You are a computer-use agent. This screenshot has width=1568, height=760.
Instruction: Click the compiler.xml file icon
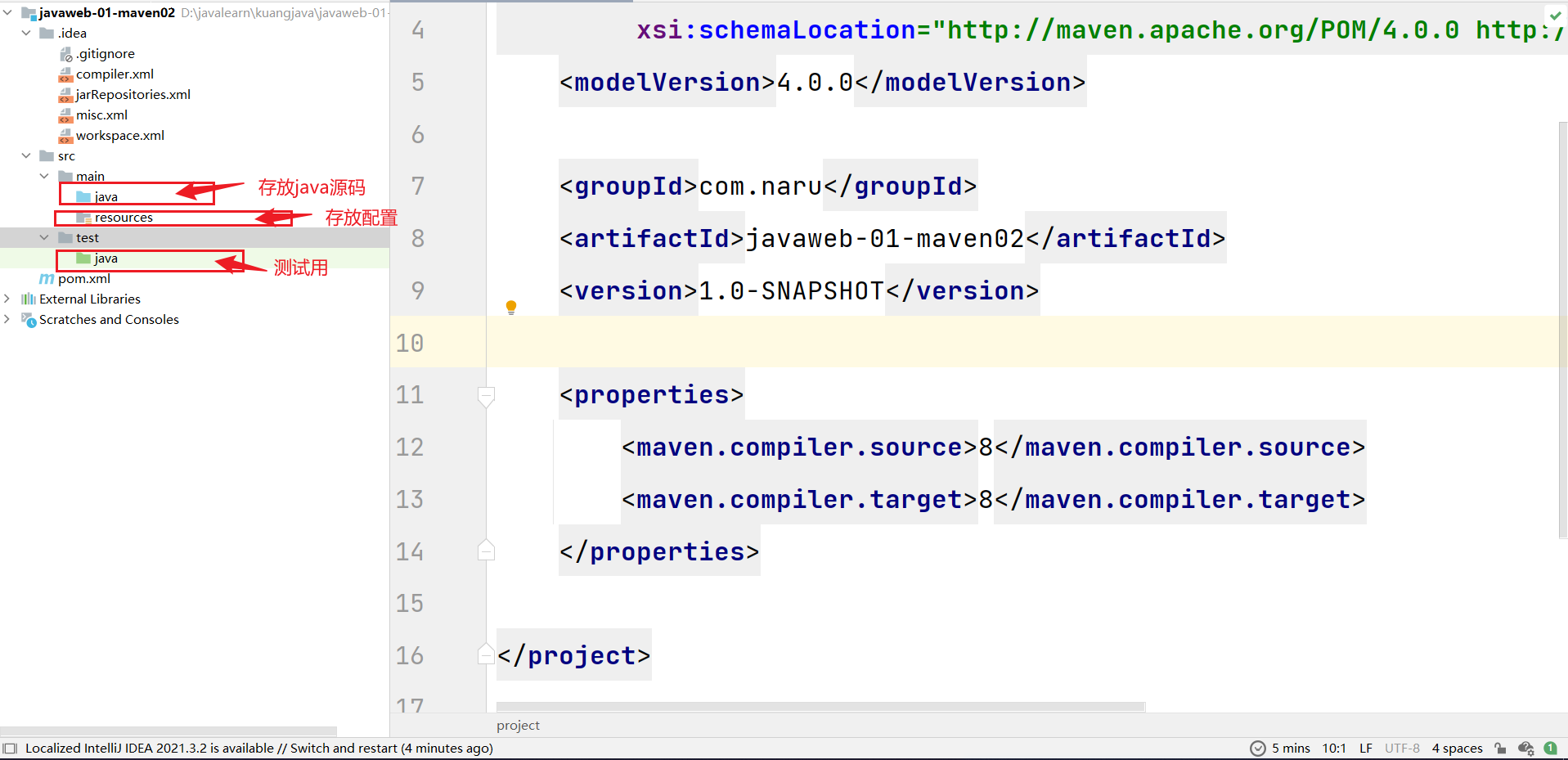tap(66, 74)
